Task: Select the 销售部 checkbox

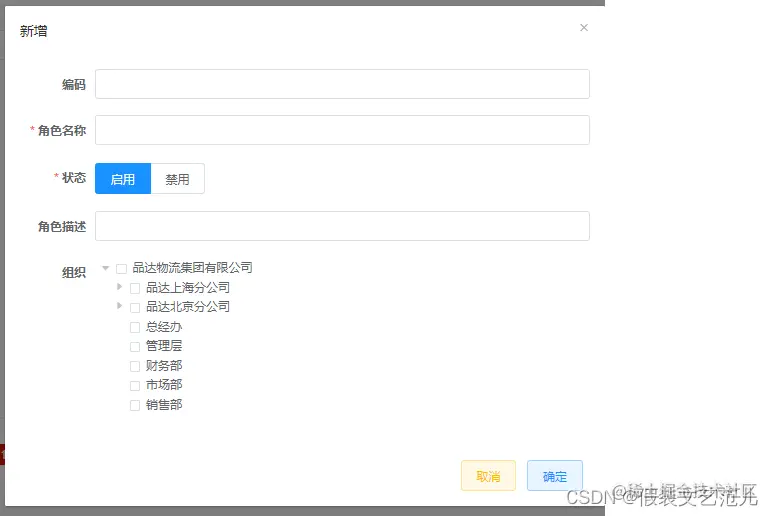Action: pos(135,405)
